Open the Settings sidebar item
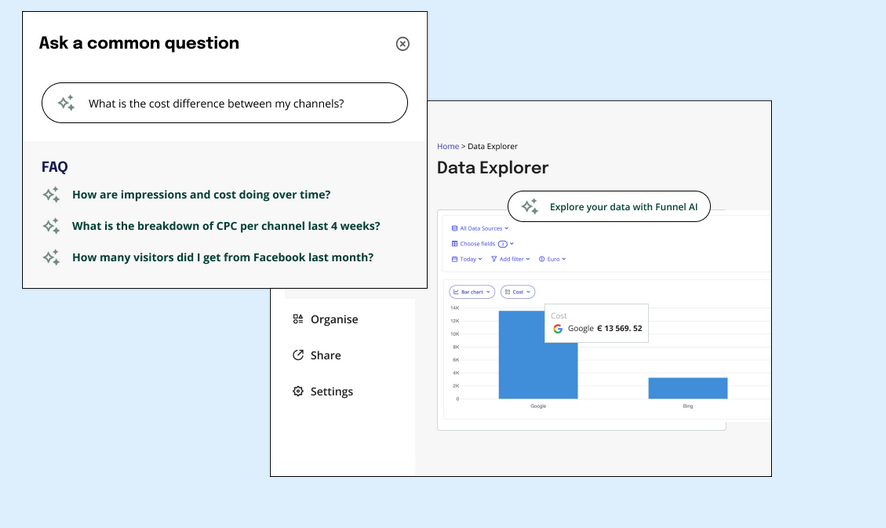Screen dimensions: 886x528 point(323,391)
